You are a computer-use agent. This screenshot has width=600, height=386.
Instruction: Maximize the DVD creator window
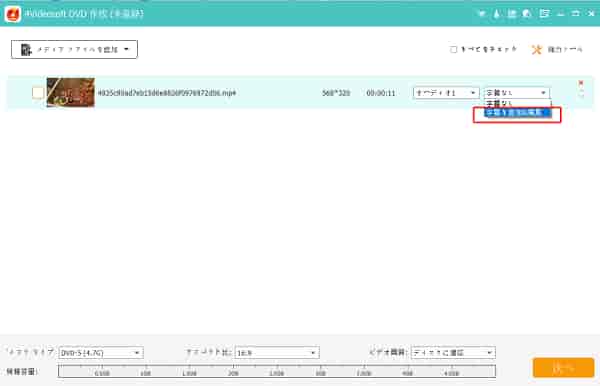[x=576, y=14]
